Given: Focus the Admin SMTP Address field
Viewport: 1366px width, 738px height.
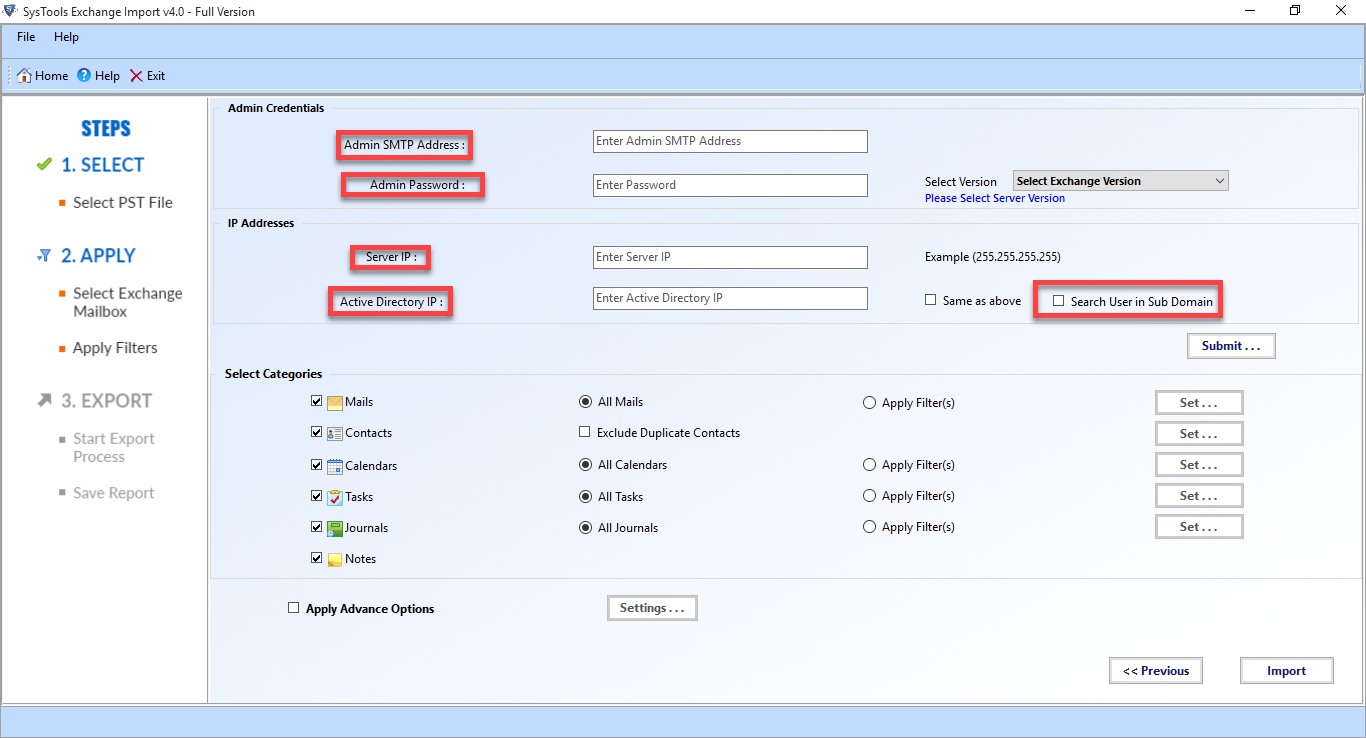Looking at the screenshot, I should pyautogui.click(x=730, y=141).
